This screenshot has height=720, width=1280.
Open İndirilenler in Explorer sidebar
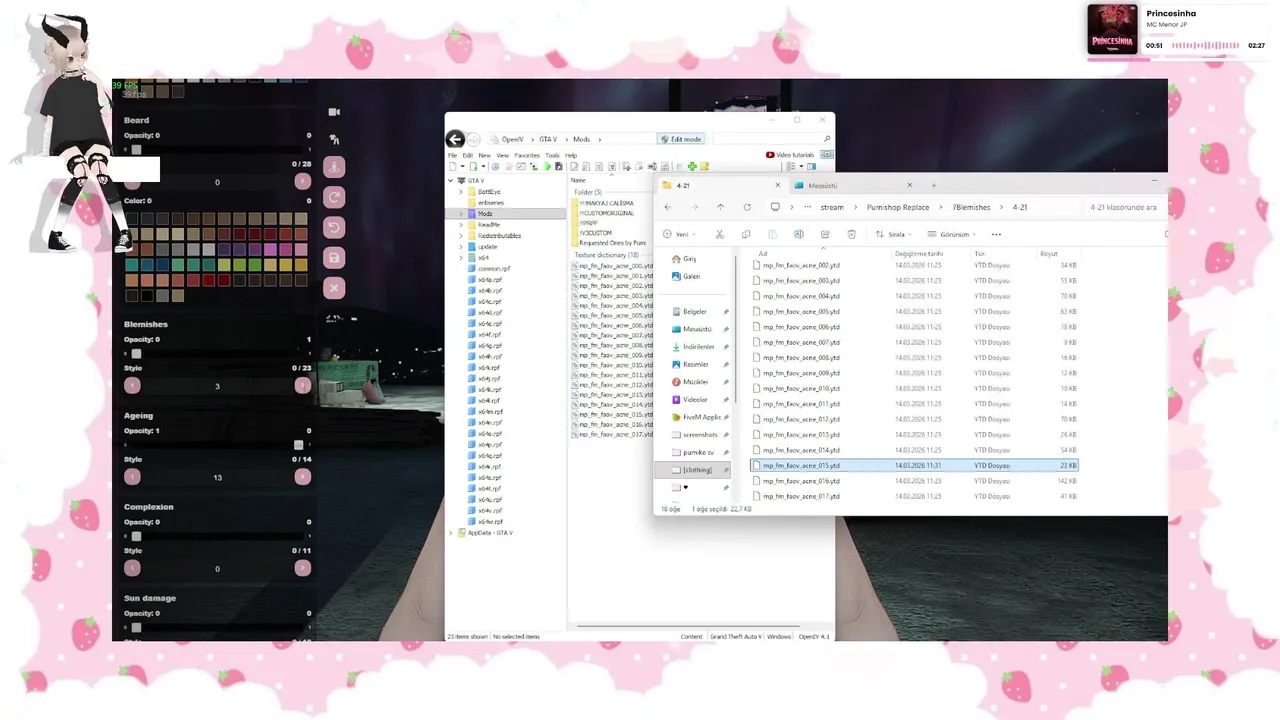point(698,346)
